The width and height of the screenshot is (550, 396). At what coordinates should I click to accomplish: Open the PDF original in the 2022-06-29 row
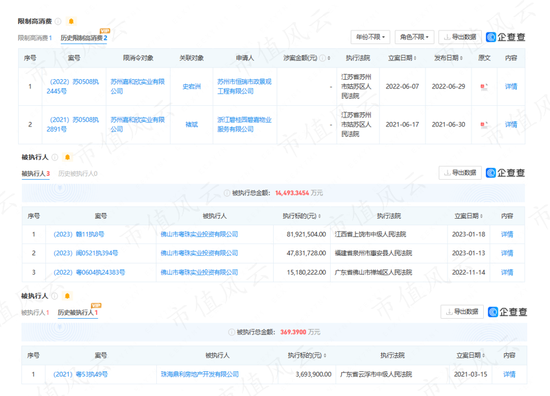click(484, 87)
